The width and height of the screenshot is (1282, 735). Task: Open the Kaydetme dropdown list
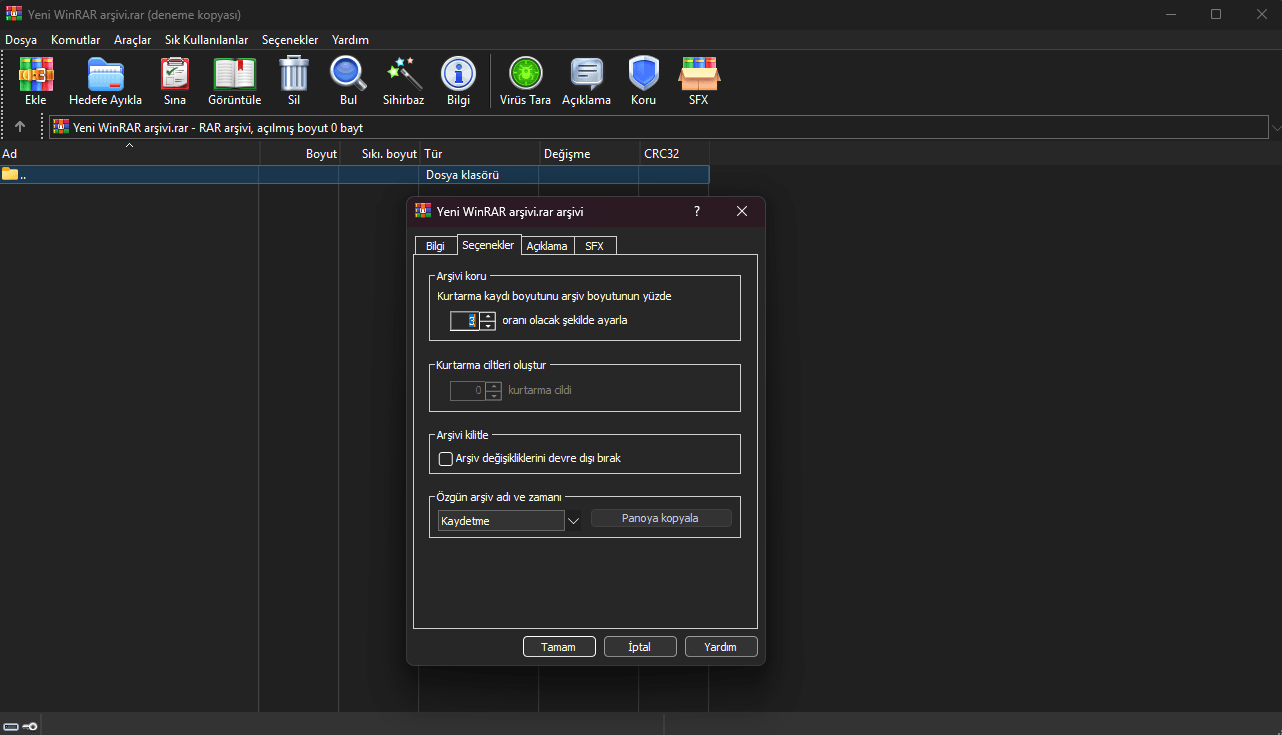click(x=573, y=520)
